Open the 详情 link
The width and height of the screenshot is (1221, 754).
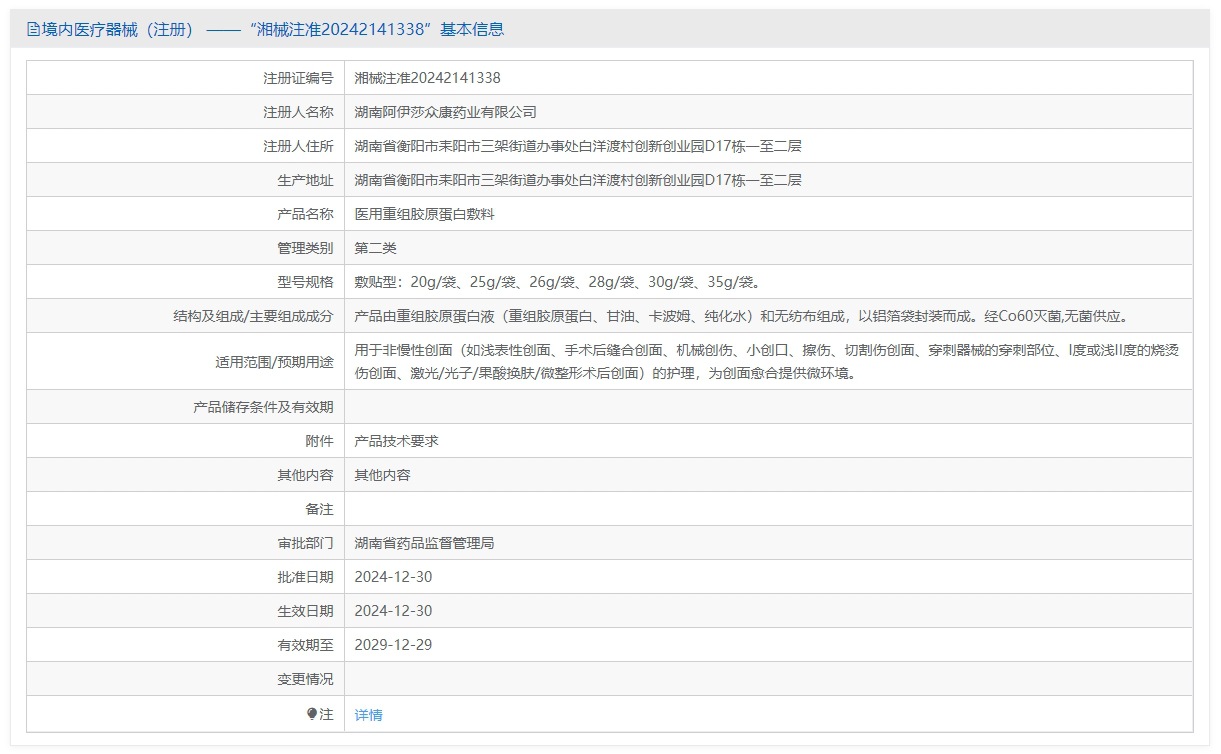[368, 715]
